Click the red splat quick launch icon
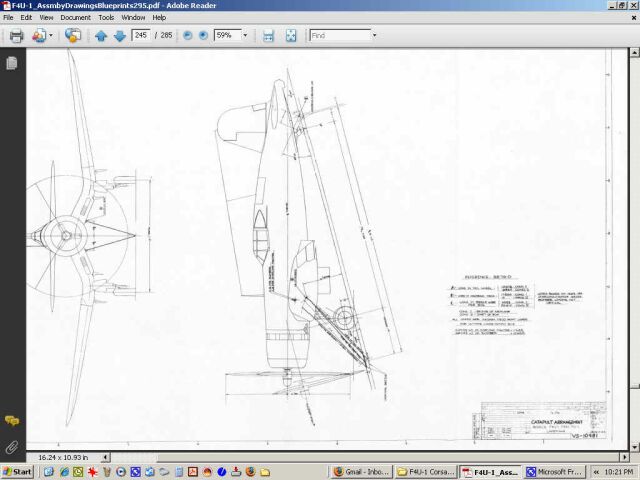 (93, 472)
